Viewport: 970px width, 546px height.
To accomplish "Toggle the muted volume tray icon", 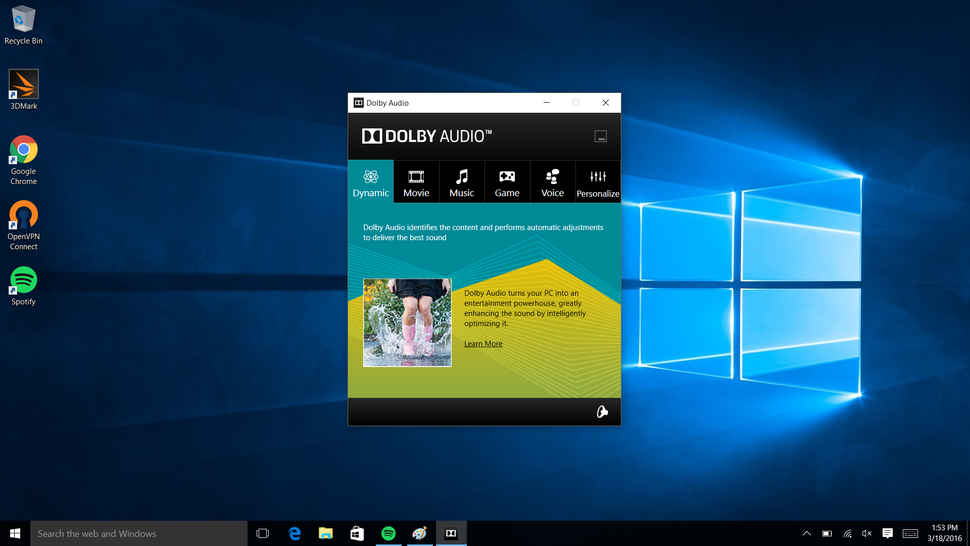I will [x=867, y=533].
